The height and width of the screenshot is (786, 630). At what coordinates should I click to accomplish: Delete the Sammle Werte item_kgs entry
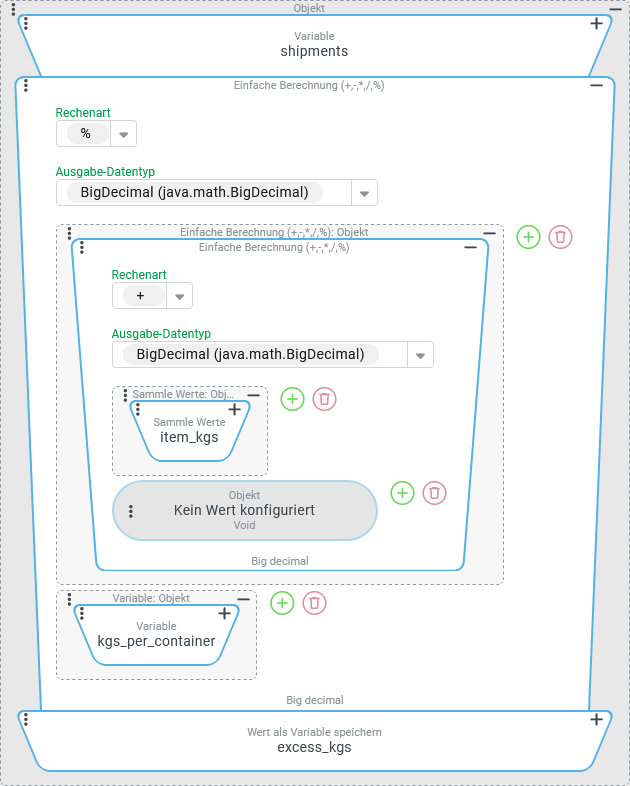pyautogui.click(x=324, y=399)
